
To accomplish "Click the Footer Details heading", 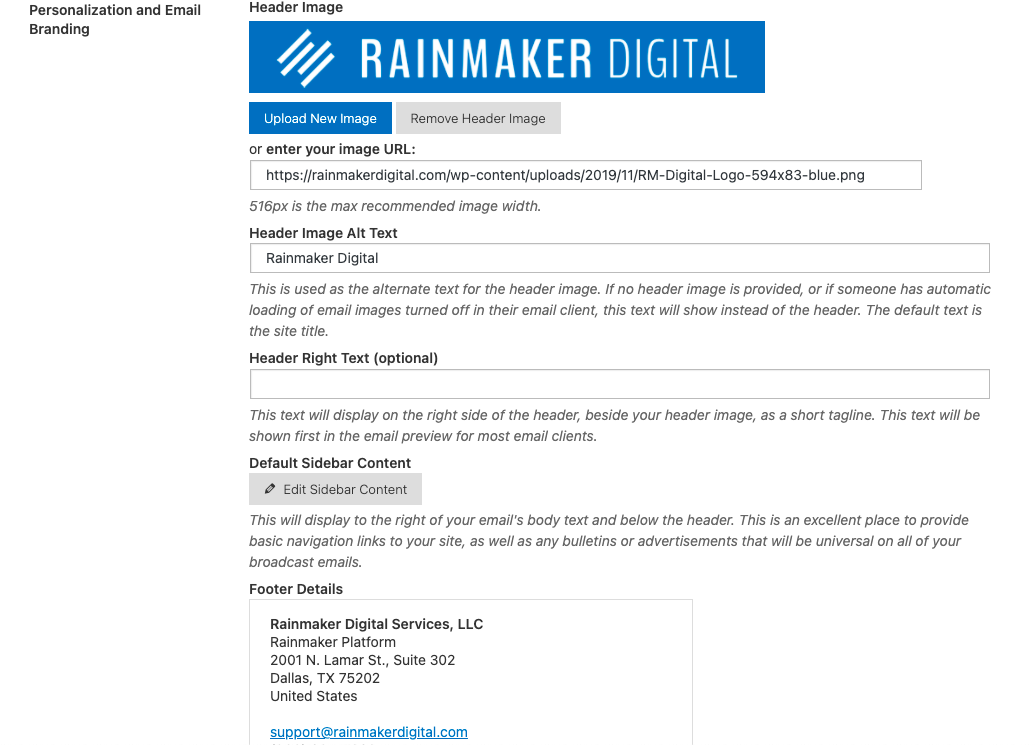I will [295, 589].
